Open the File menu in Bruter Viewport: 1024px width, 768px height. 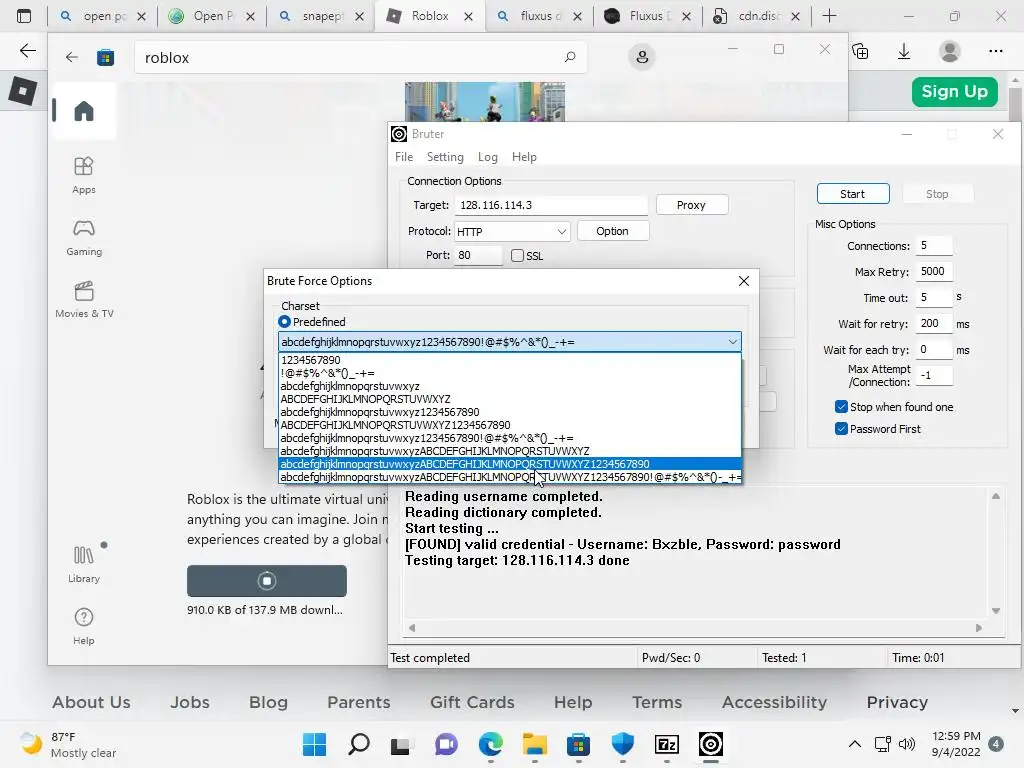pyautogui.click(x=404, y=157)
